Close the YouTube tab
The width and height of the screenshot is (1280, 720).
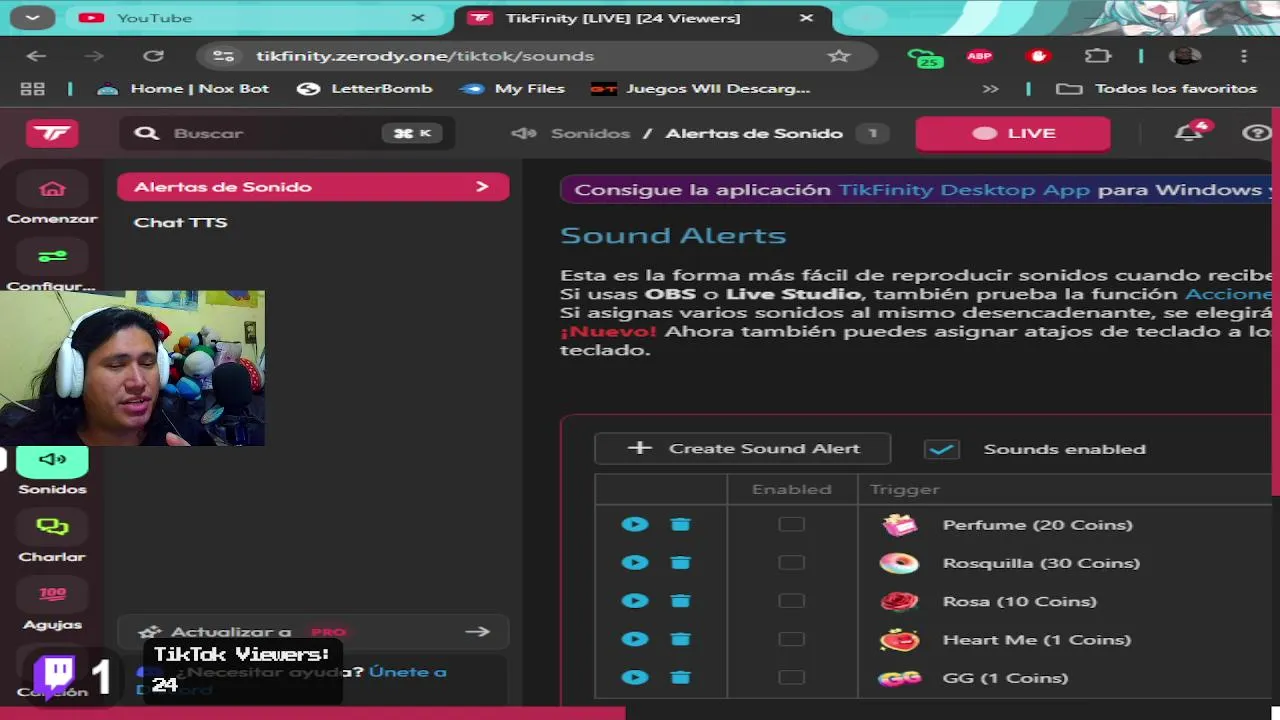coord(418,18)
